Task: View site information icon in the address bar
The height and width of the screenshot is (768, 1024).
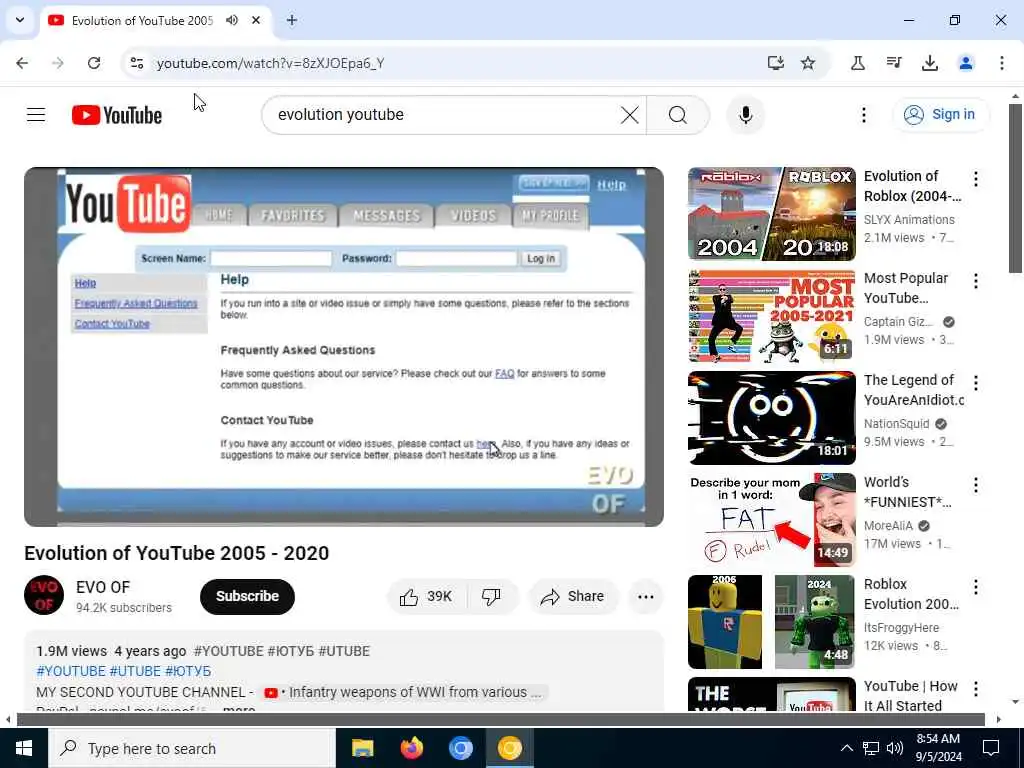Action: tap(136, 63)
